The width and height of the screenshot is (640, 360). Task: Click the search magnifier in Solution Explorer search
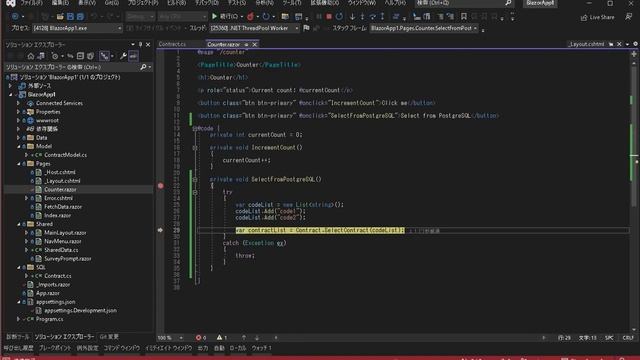point(143,67)
